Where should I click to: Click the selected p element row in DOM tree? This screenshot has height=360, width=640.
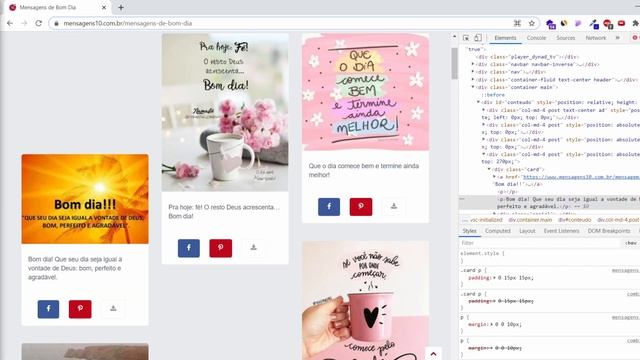coord(549,203)
